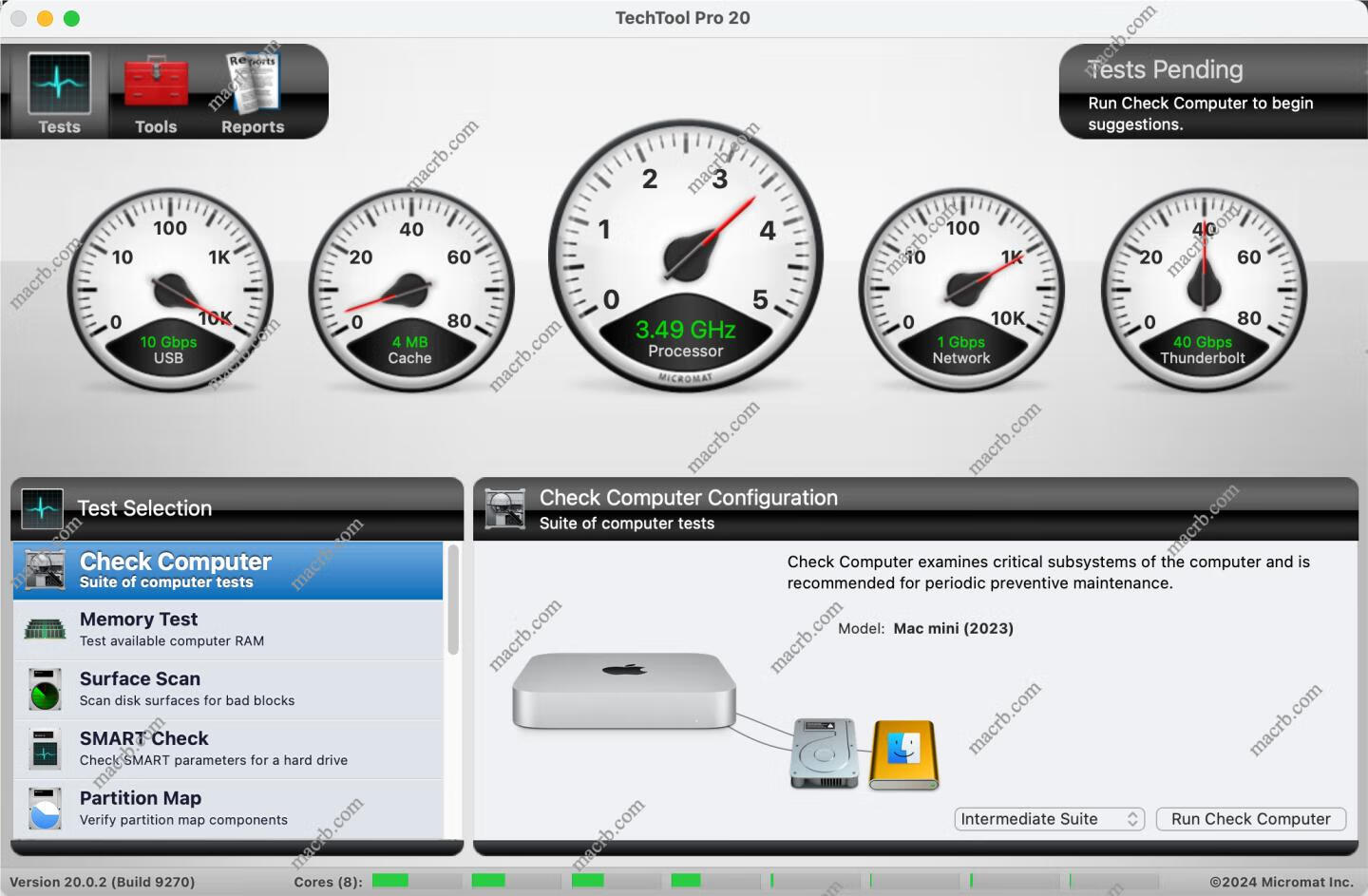Click the Tests Pending suggestions panel
1368x896 pixels.
click(1212, 92)
